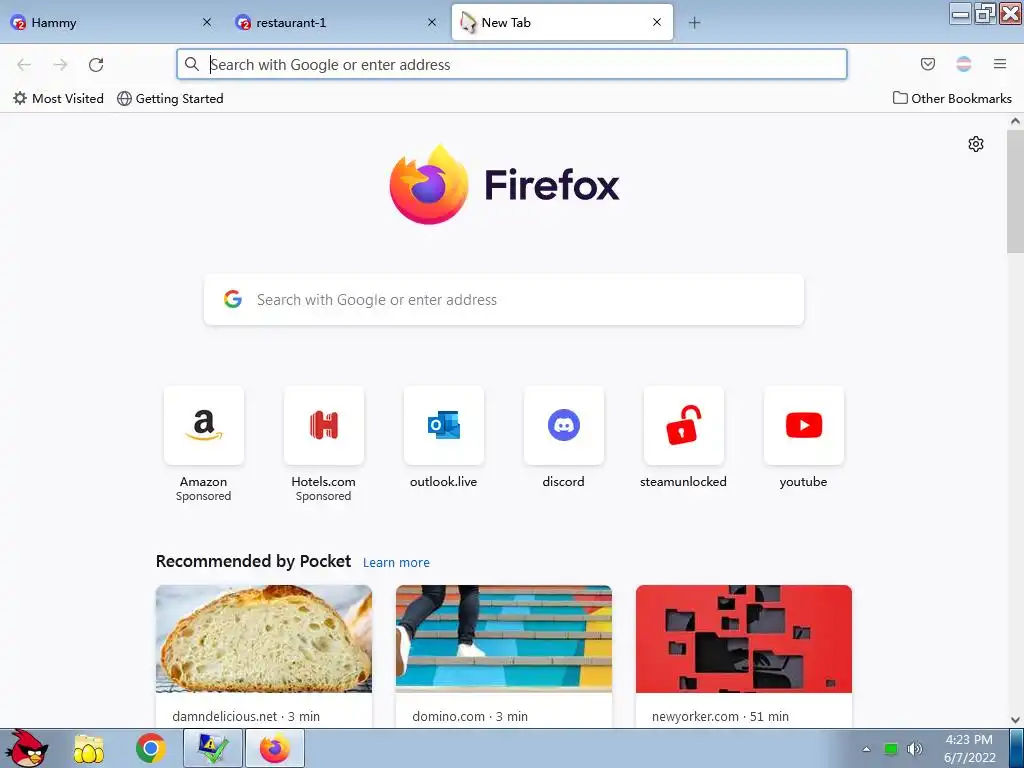This screenshot has width=1024, height=768.
Task: Click the address bar magnifier icon
Action: click(x=192, y=64)
